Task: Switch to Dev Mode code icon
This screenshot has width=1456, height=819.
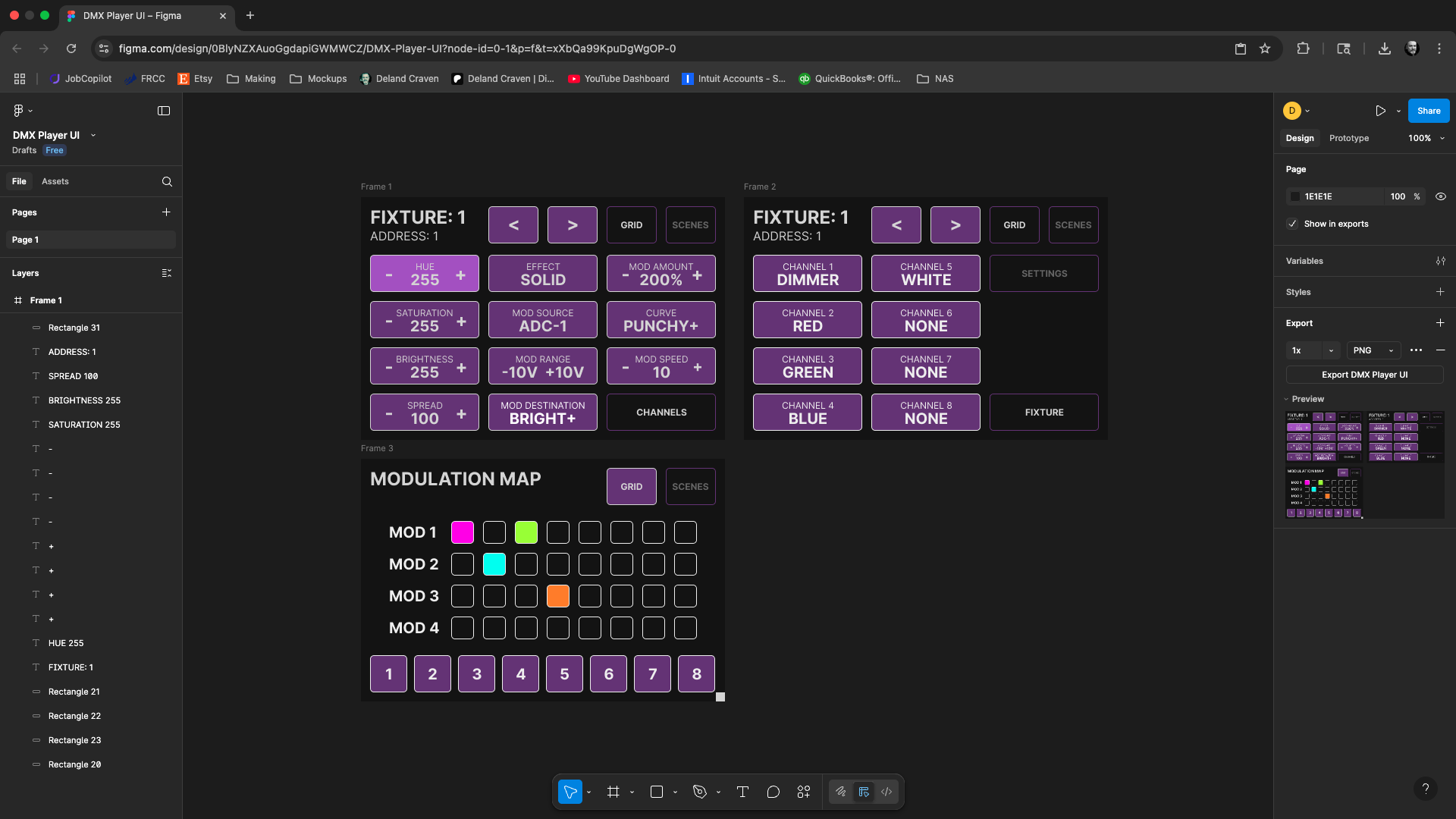Action: [x=886, y=792]
